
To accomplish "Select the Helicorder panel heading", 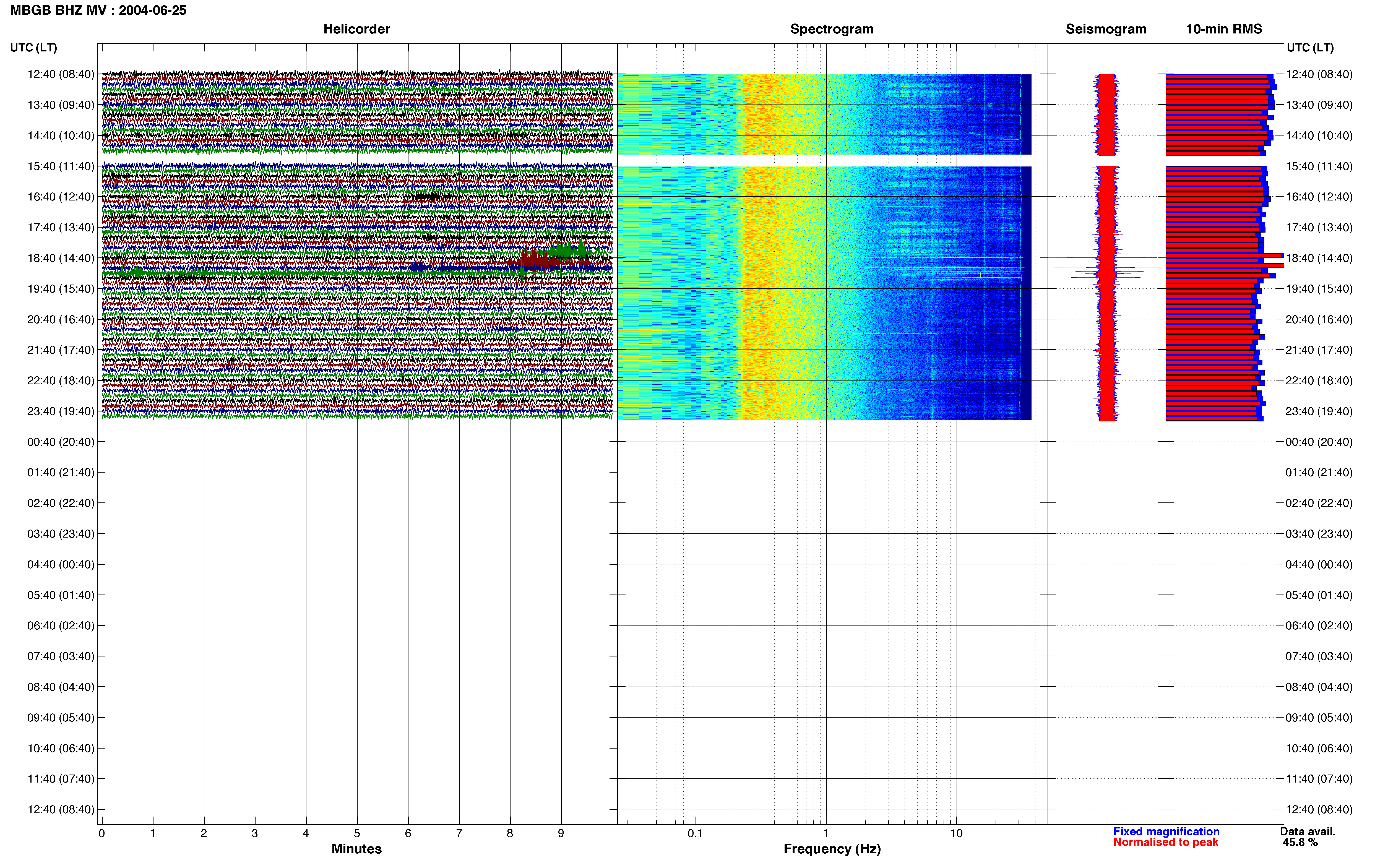I will click(x=356, y=29).
